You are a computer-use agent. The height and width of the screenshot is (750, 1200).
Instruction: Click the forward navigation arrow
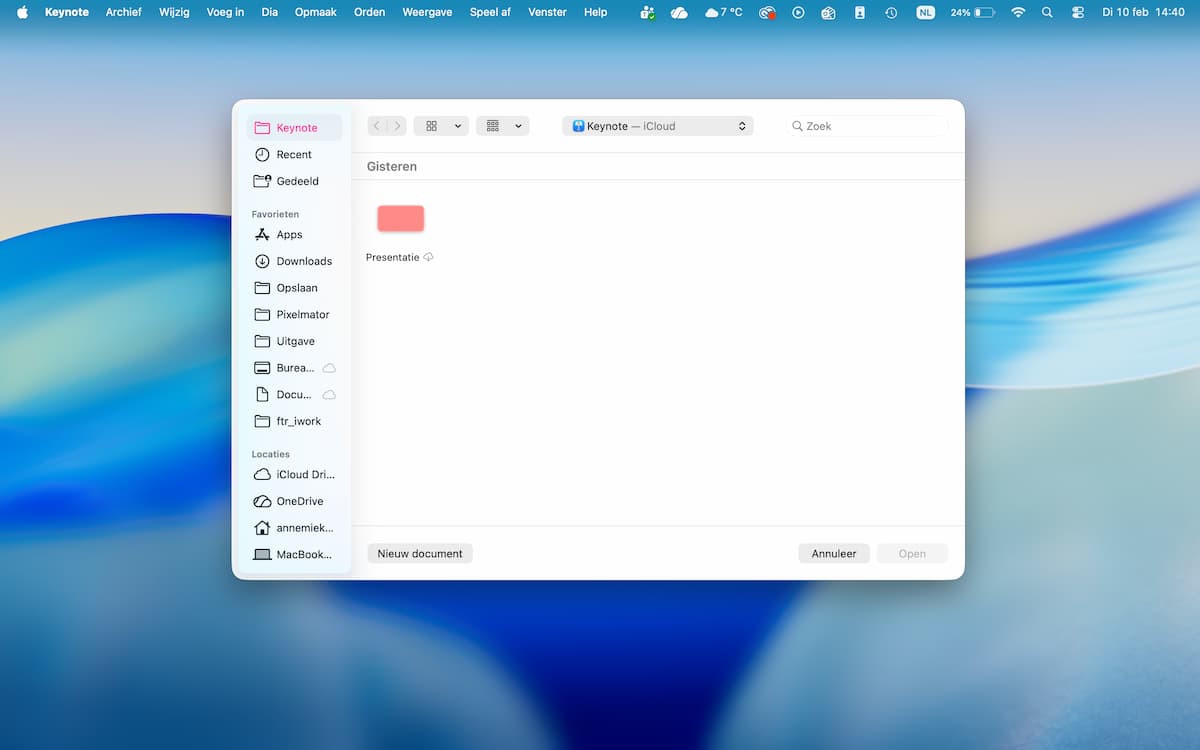coord(397,126)
